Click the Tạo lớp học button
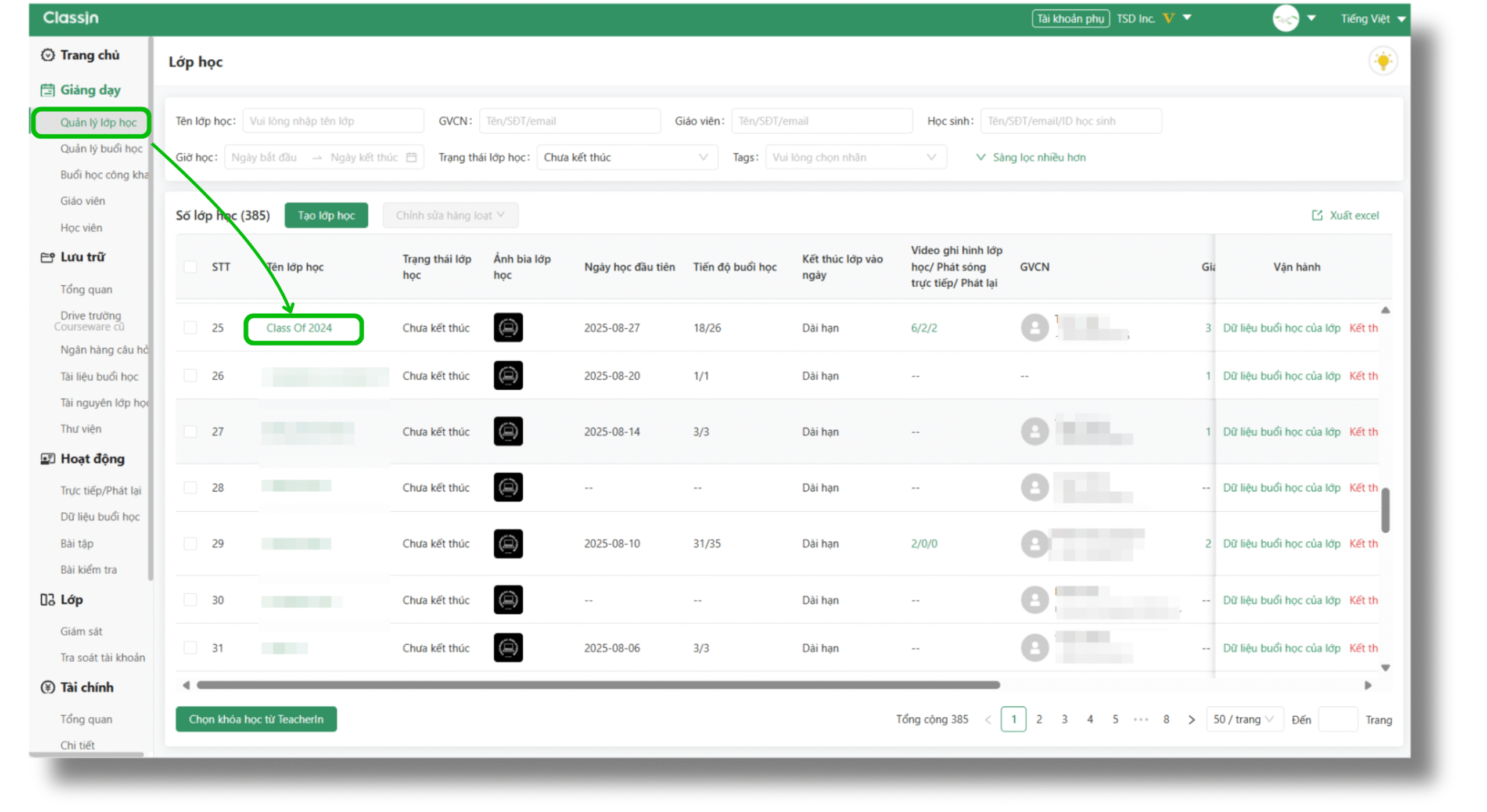Screen dimensions: 1487x812 [x=326, y=215]
